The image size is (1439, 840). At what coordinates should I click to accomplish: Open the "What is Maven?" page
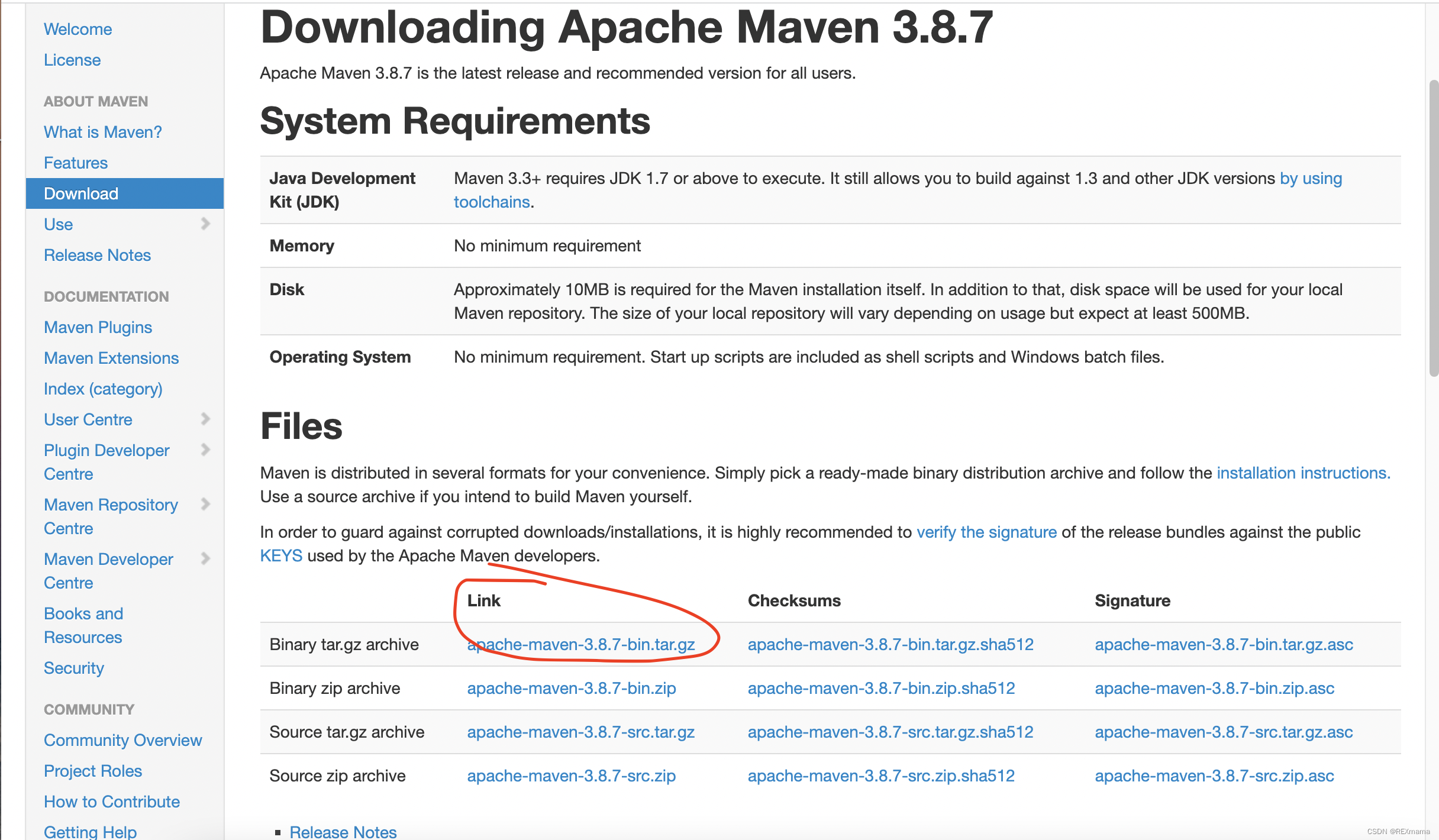coord(102,132)
